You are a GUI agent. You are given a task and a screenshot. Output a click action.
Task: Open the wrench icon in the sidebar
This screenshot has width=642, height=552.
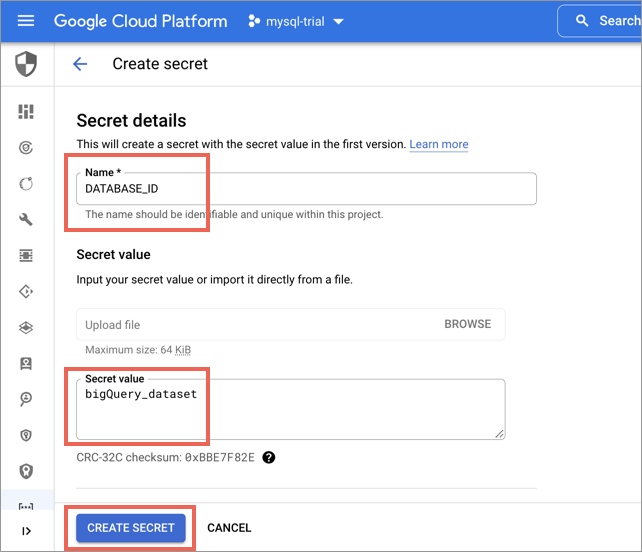pyautogui.click(x=26, y=219)
